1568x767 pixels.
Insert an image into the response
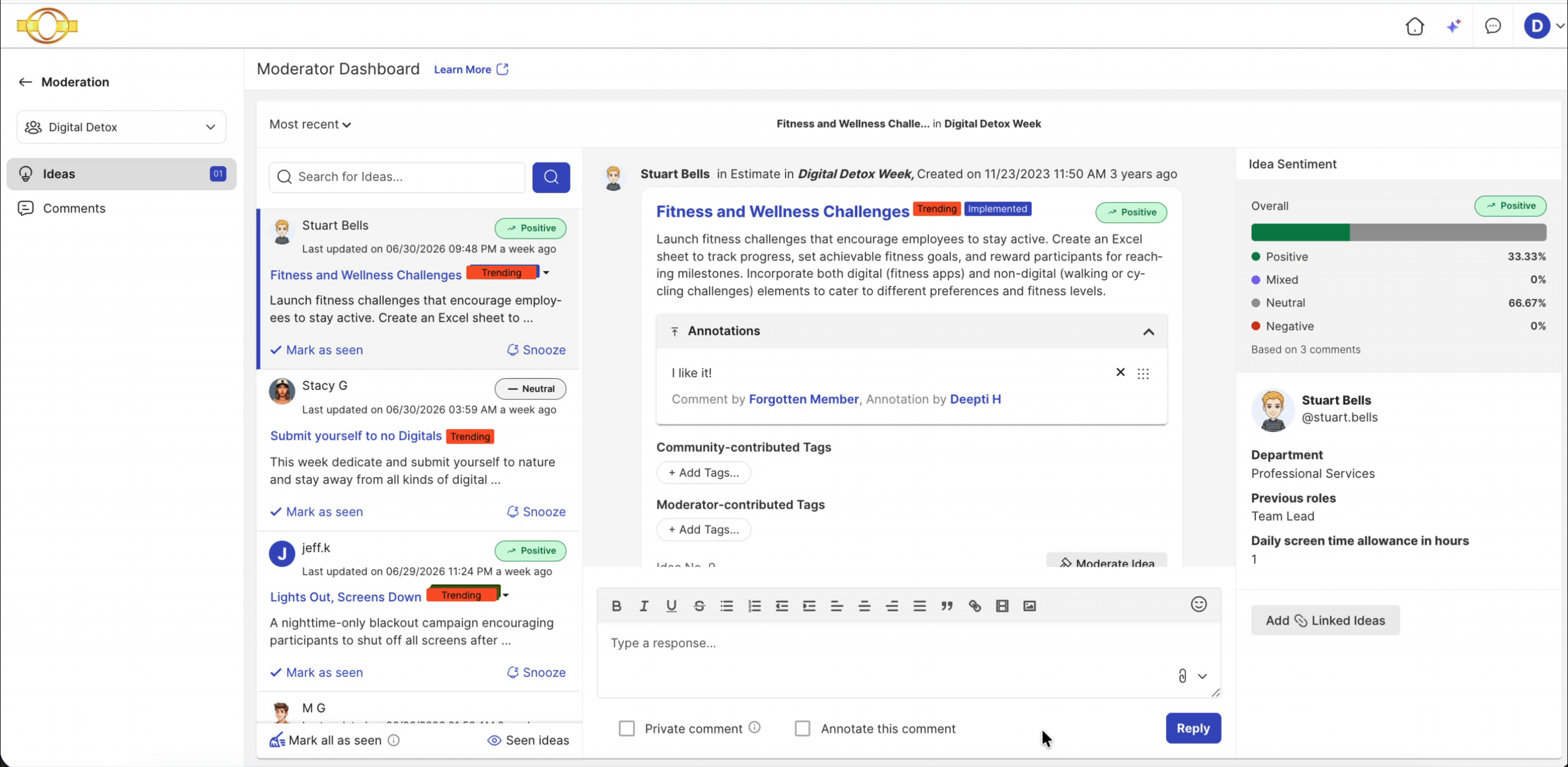(1029, 606)
